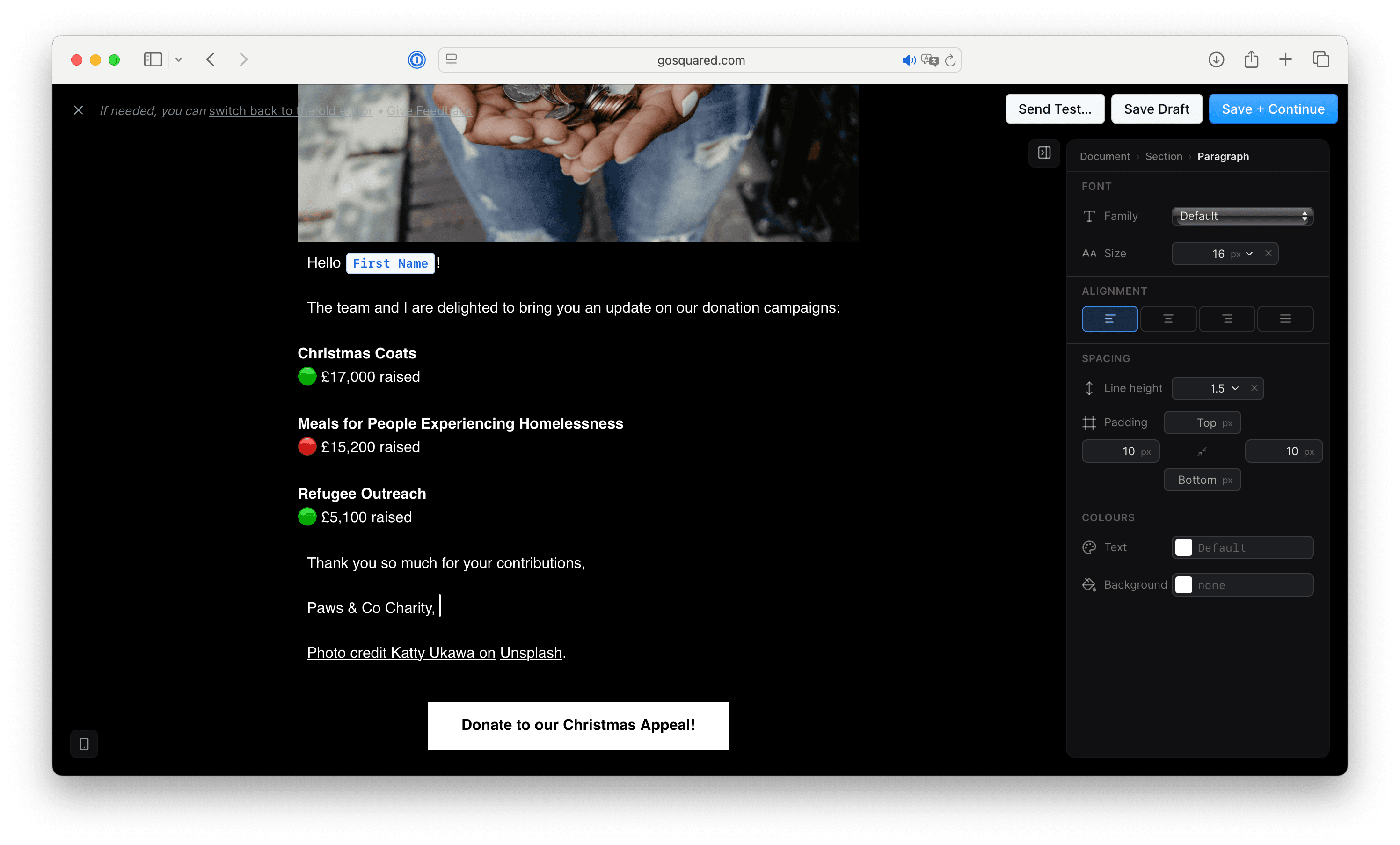
Task: Collapse the properties side panel icon
Action: 1044,153
